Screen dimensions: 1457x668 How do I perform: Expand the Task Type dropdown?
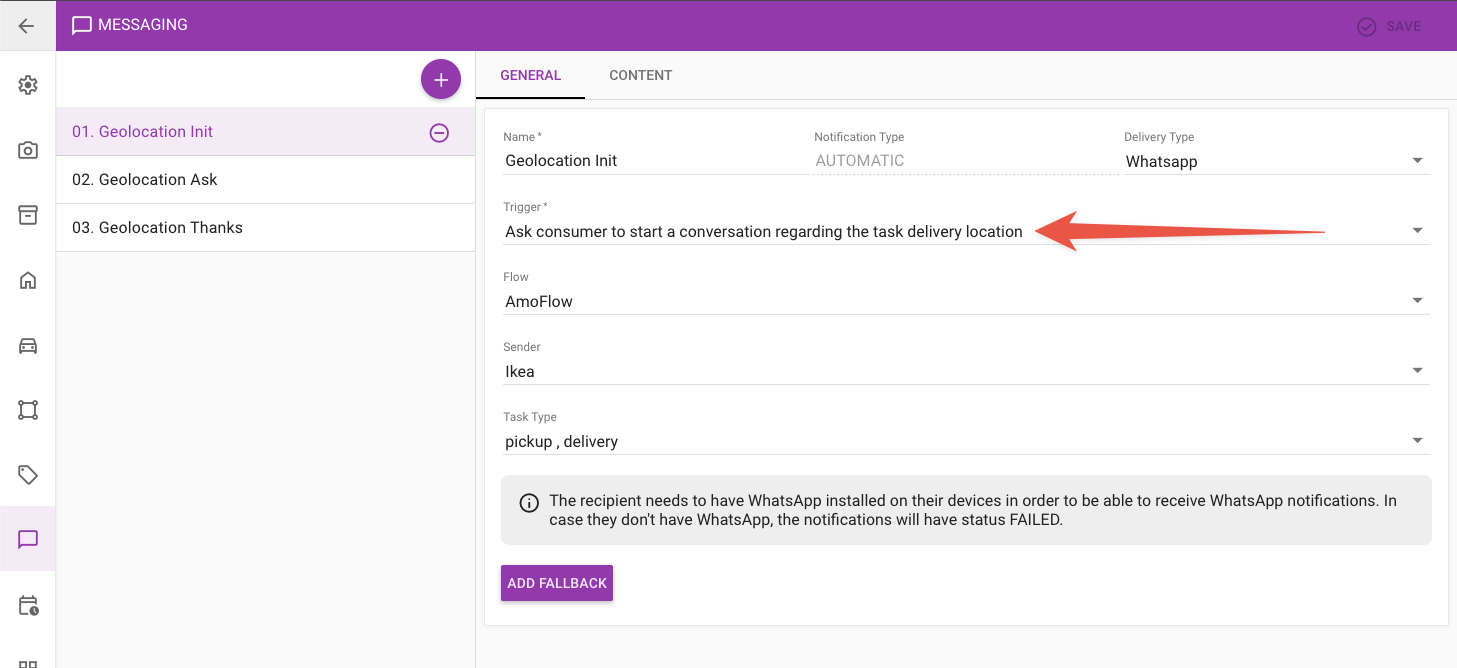pos(966,441)
